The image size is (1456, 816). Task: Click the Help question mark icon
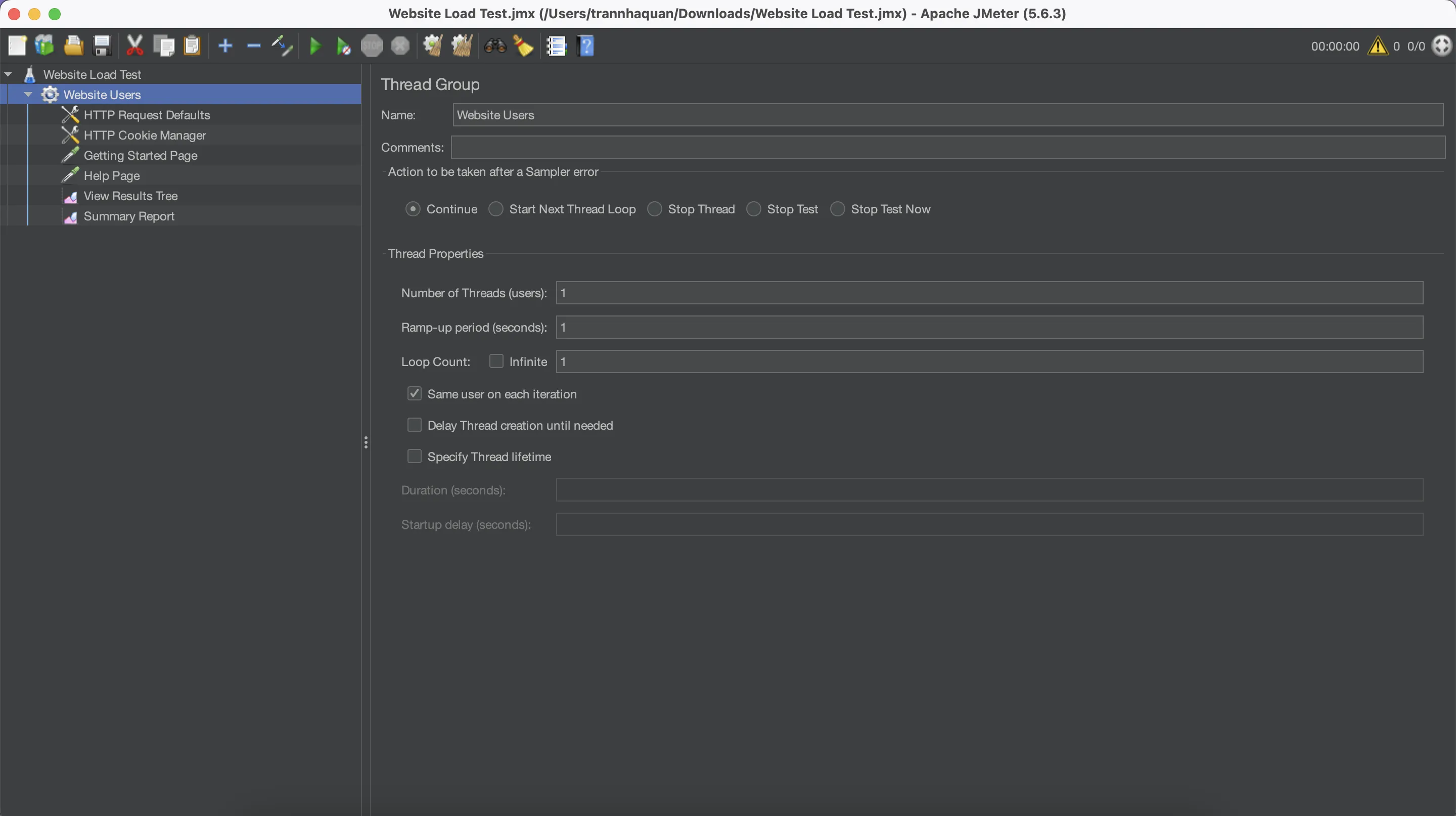tap(586, 46)
